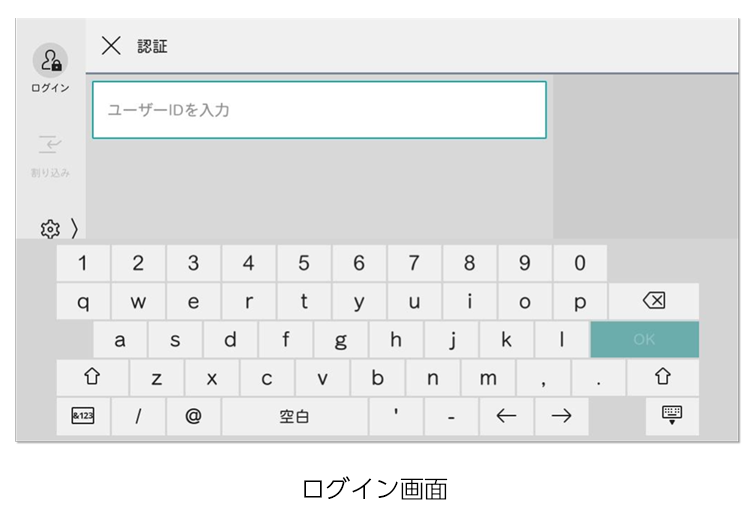Tap the number 4 key
The image size is (750, 525).
pyautogui.click(x=249, y=263)
